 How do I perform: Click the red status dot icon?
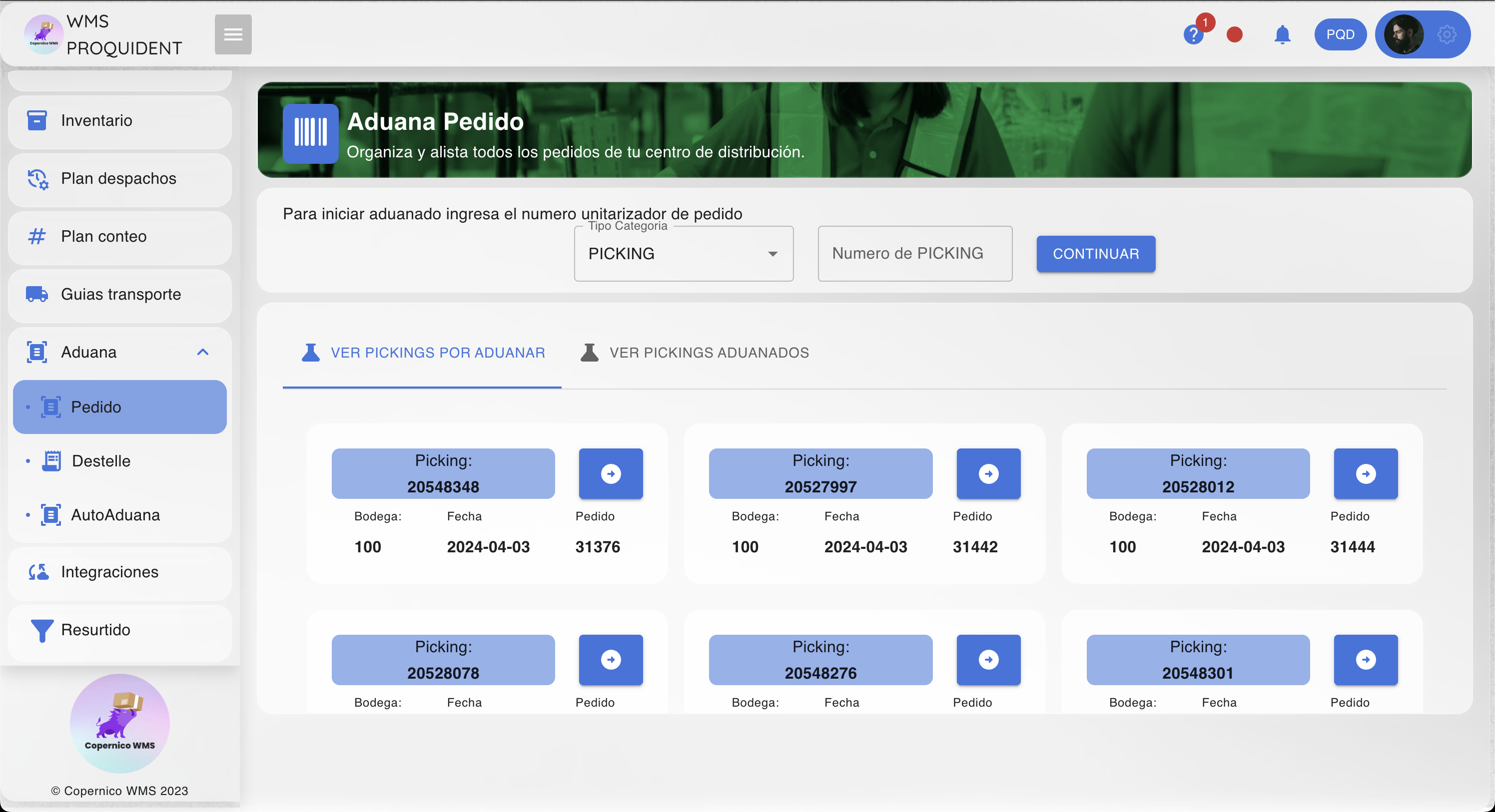[x=1234, y=35]
